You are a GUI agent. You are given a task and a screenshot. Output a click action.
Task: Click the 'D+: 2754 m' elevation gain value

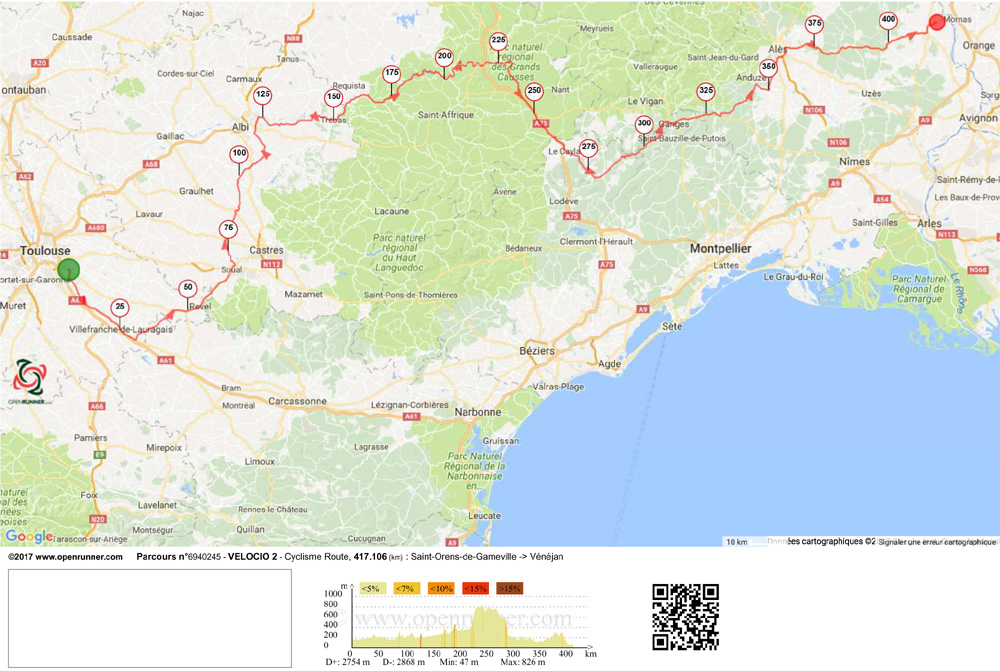pyautogui.click(x=348, y=662)
